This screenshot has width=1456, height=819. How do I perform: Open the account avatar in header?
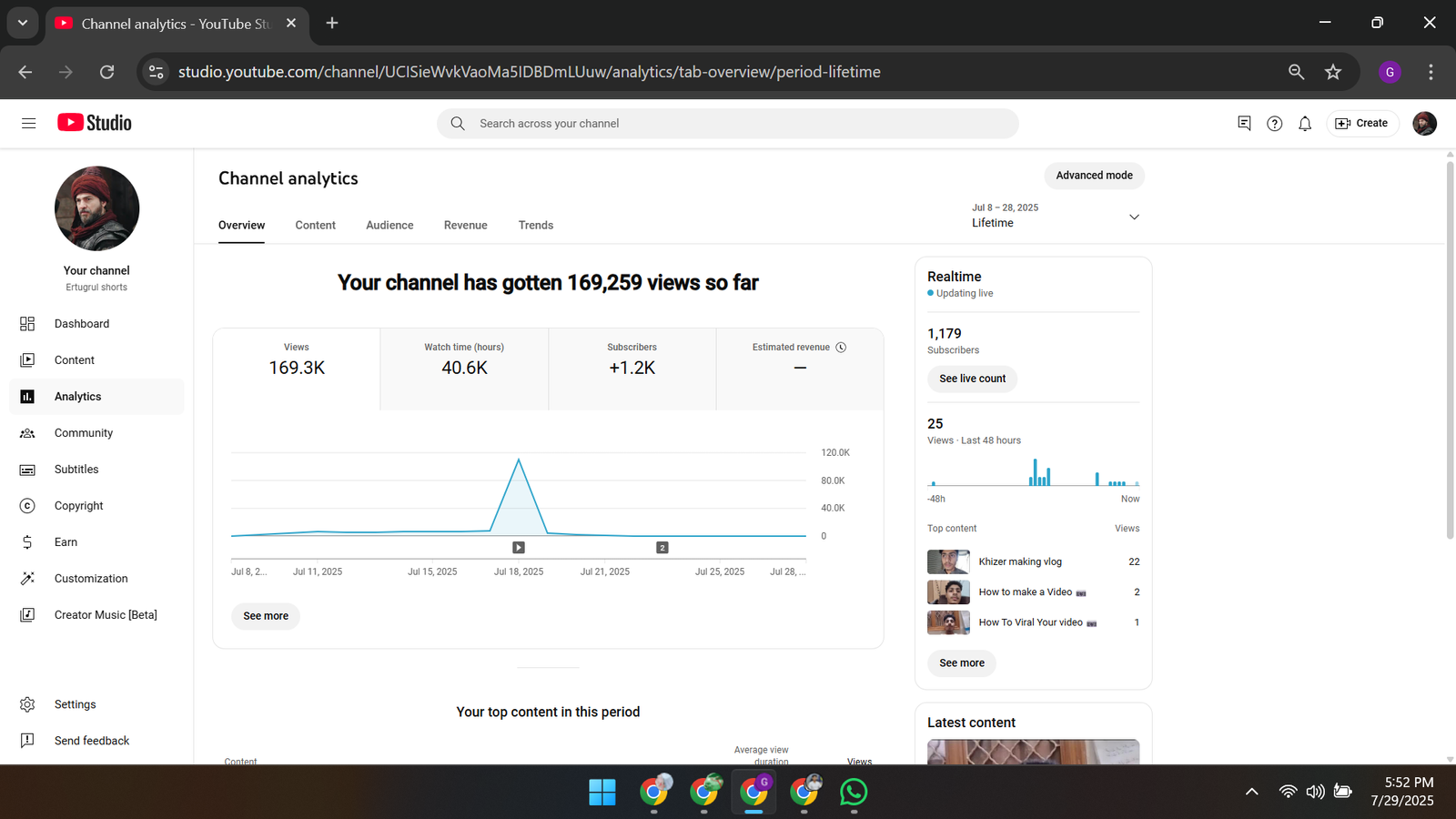point(1424,123)
